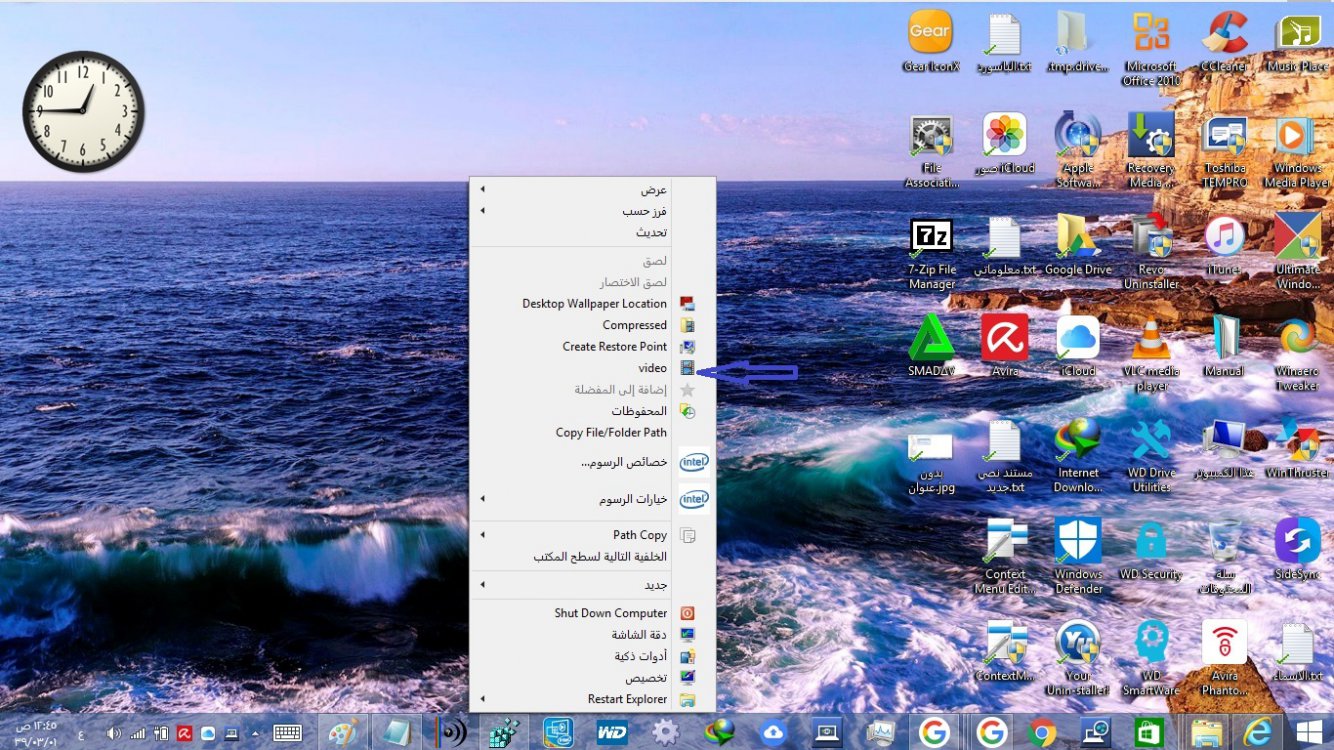Image resolution: width=1334 pixels, height=750 pixels.
Task: Open the Microsoft Office 2010 desktop icon
Action: (x=1151, y=49)
